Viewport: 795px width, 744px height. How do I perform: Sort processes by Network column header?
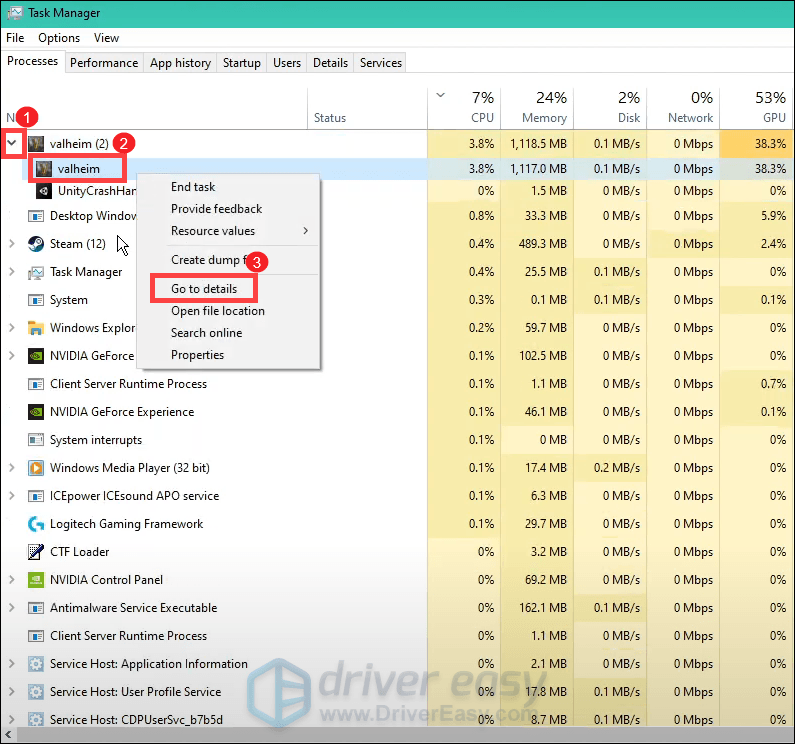683,108
